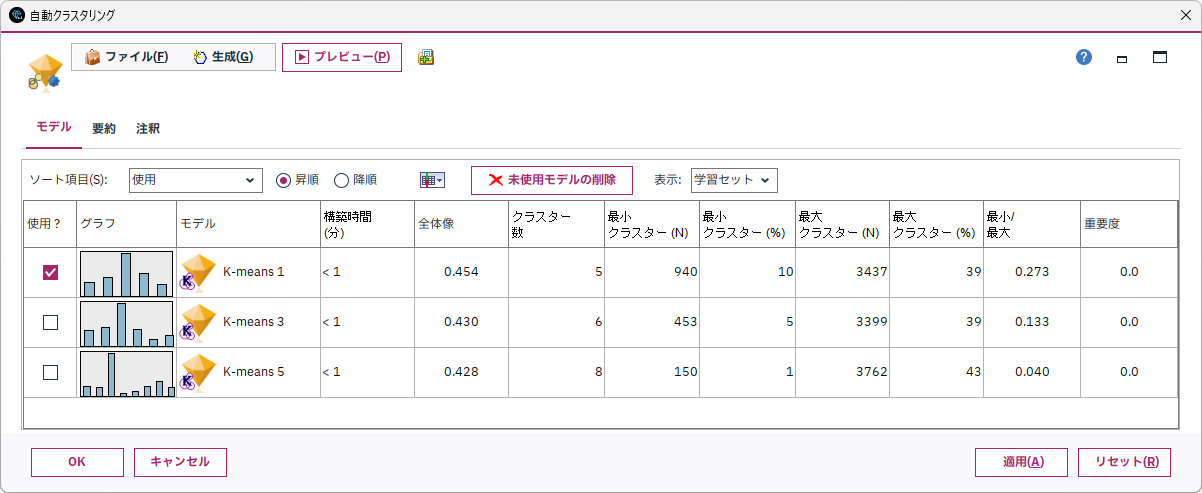
Task: Click the K-means 5 model icon
Action: (197, 372)
